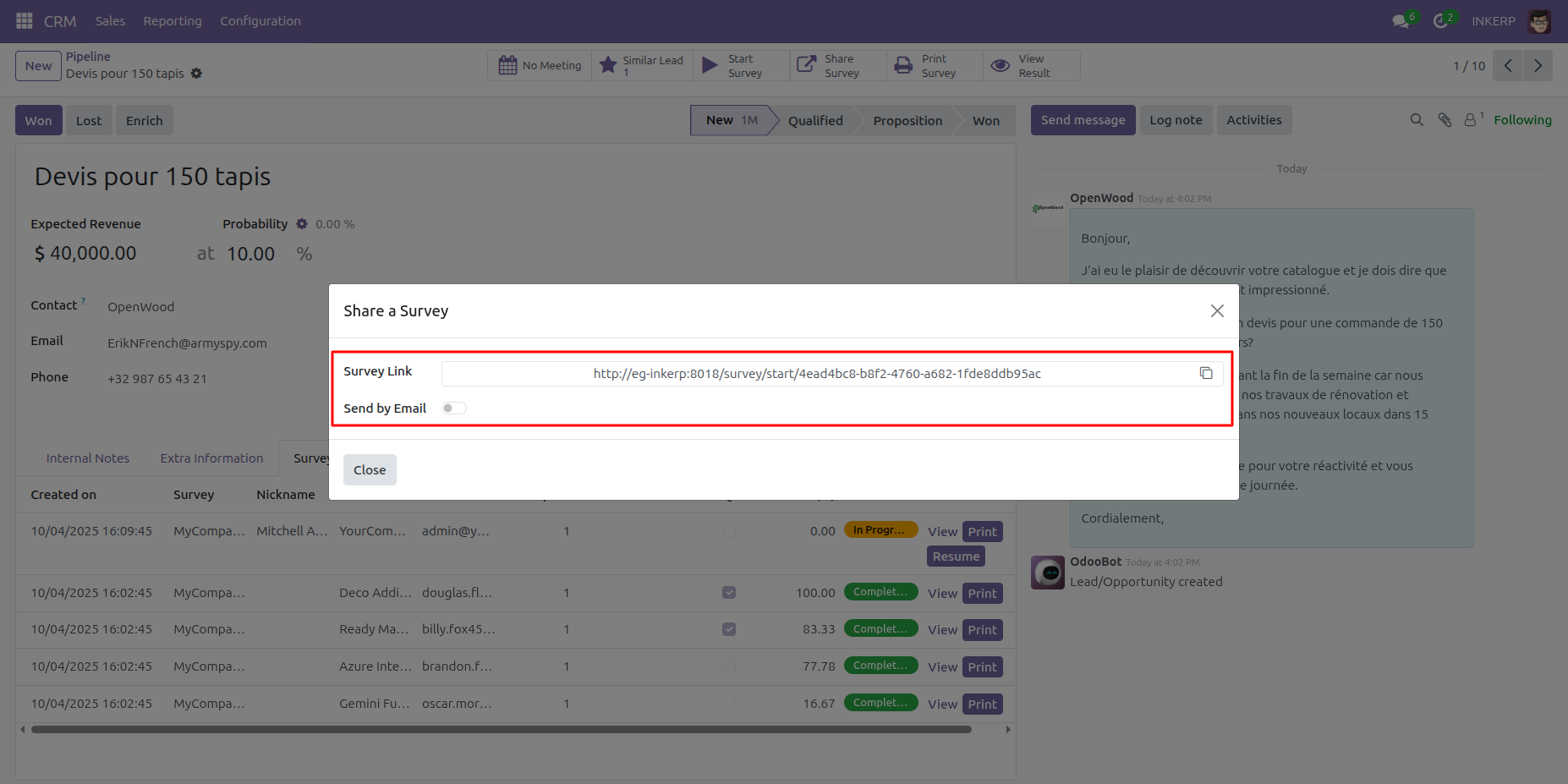The width and height of the screenshot is (1568, 784).
Task: Open the Reporting menu
Action: tap(173, 21)
